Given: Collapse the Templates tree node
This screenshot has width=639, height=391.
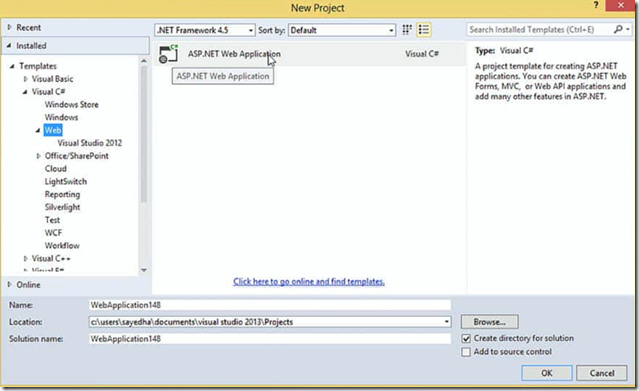Looking at the screenshot, I should (x=12, y=66).
